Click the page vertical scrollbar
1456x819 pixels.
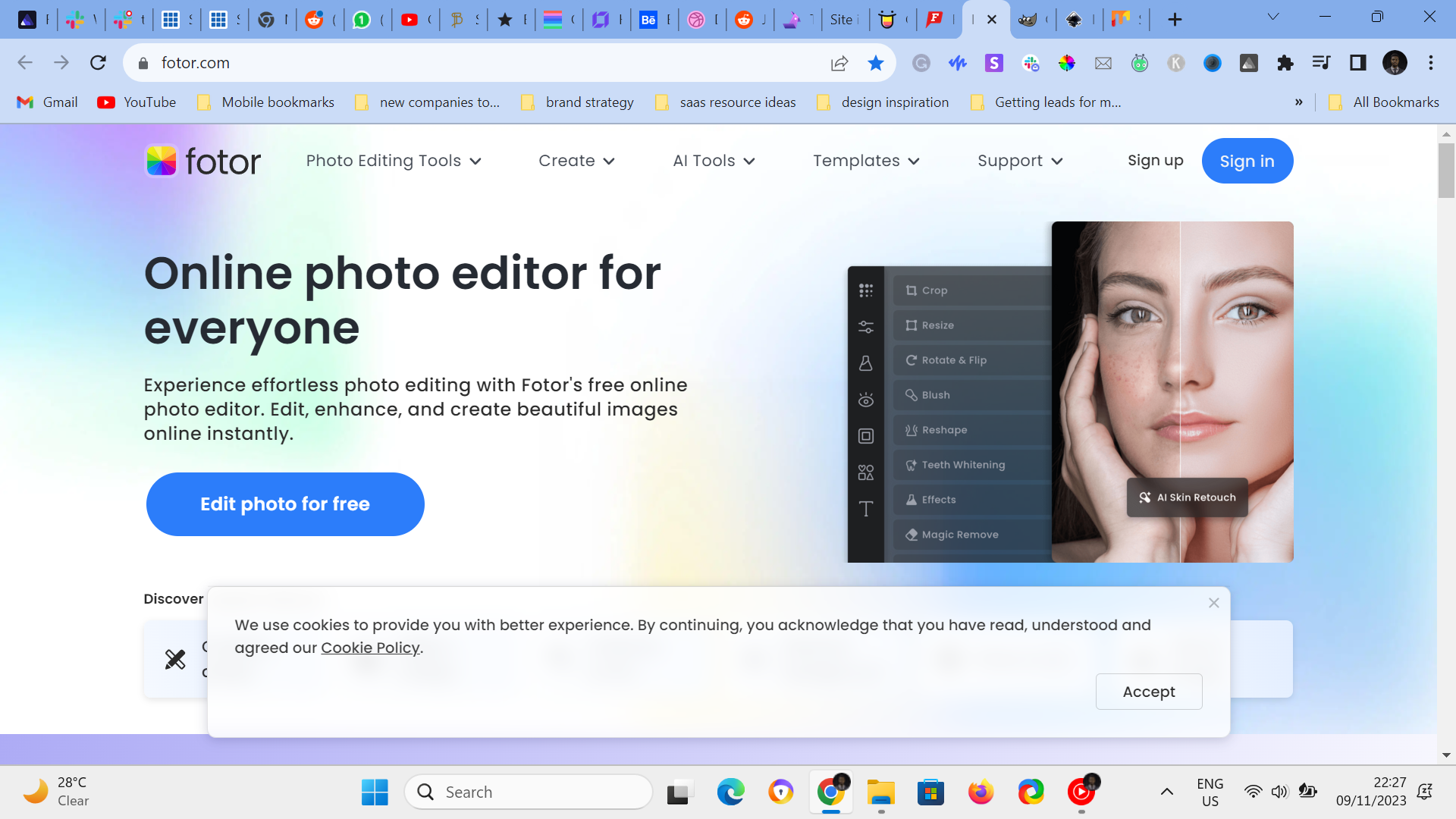click(x=1445, y=171)
